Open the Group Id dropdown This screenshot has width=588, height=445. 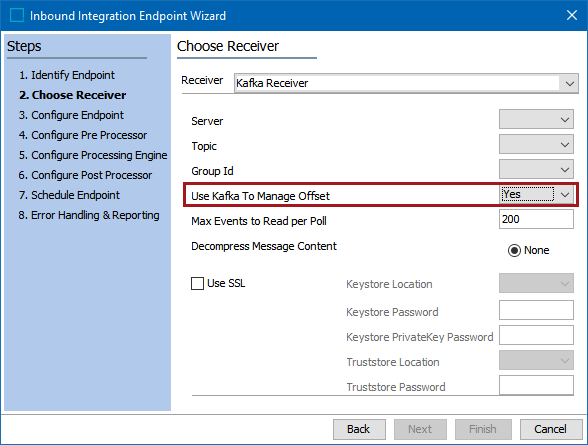click(x=536, y=170)
